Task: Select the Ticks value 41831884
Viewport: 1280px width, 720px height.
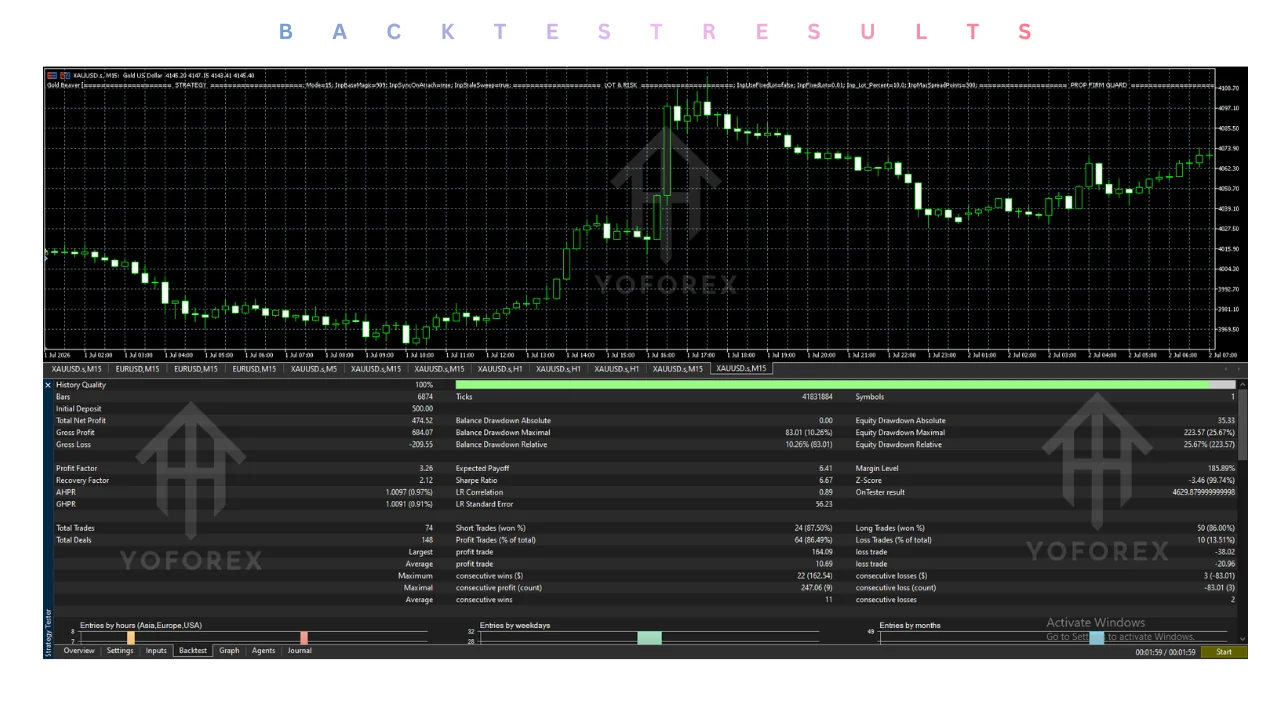Action: tap(815, 397)
